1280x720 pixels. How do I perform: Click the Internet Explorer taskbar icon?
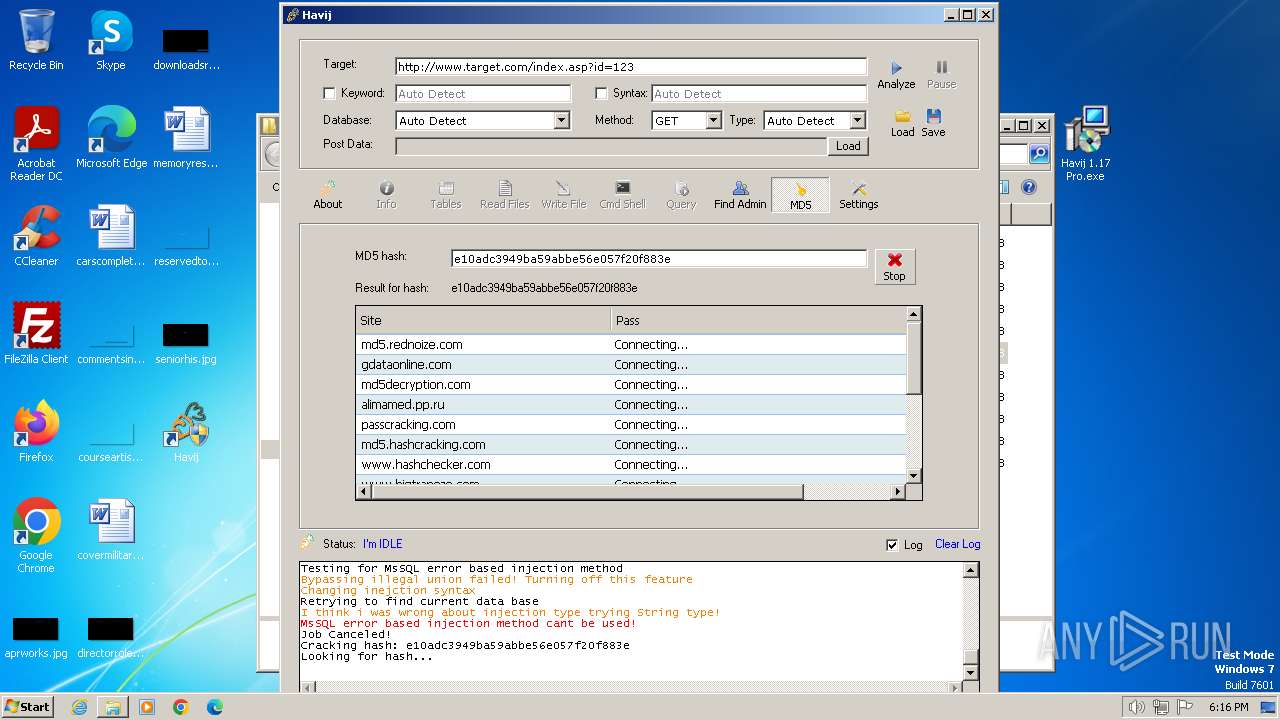(x=79, y=707)
